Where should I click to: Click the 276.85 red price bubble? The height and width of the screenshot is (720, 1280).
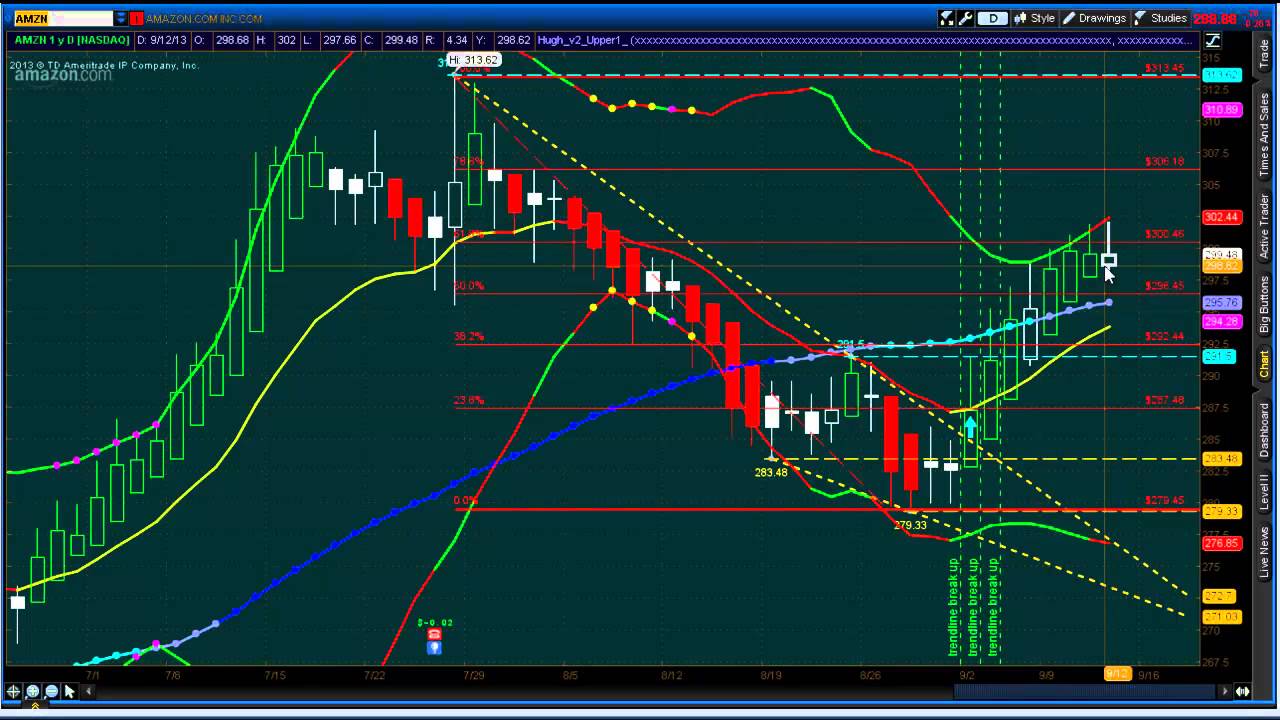(x=1222, y=544)
